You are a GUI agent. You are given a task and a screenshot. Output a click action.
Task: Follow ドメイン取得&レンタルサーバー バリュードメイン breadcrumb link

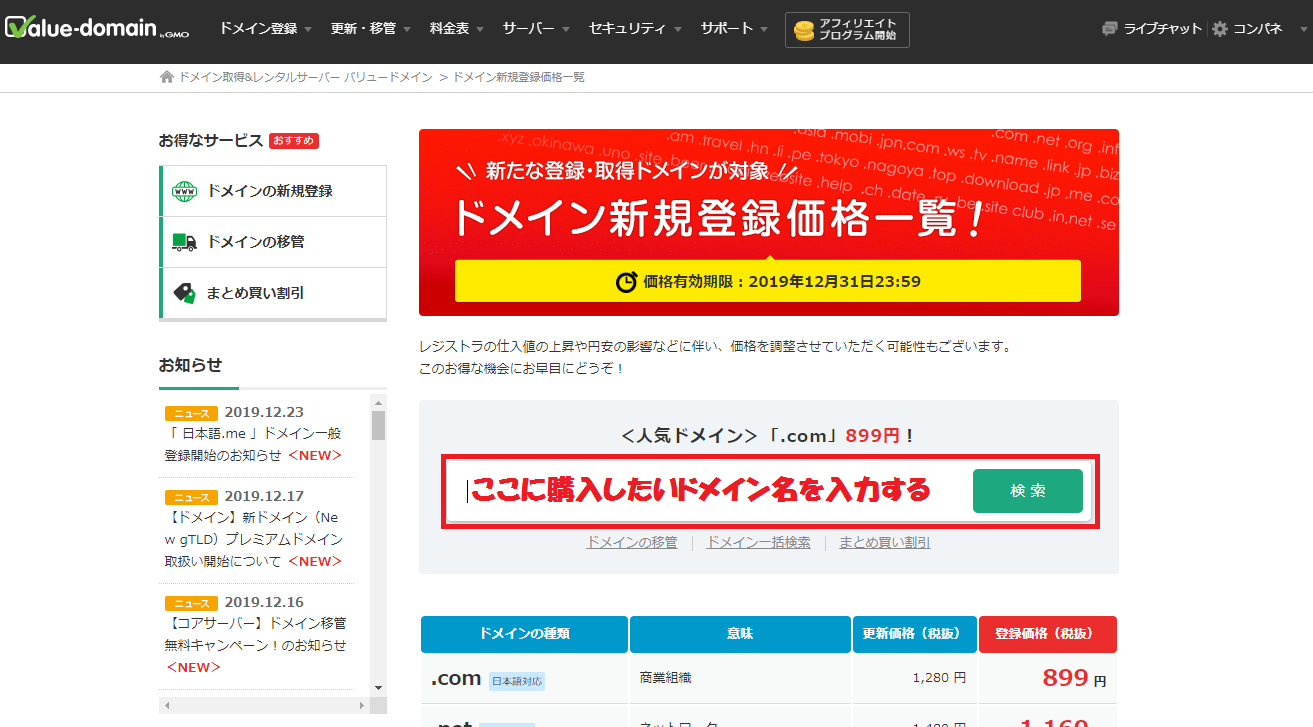coord(305,77)
